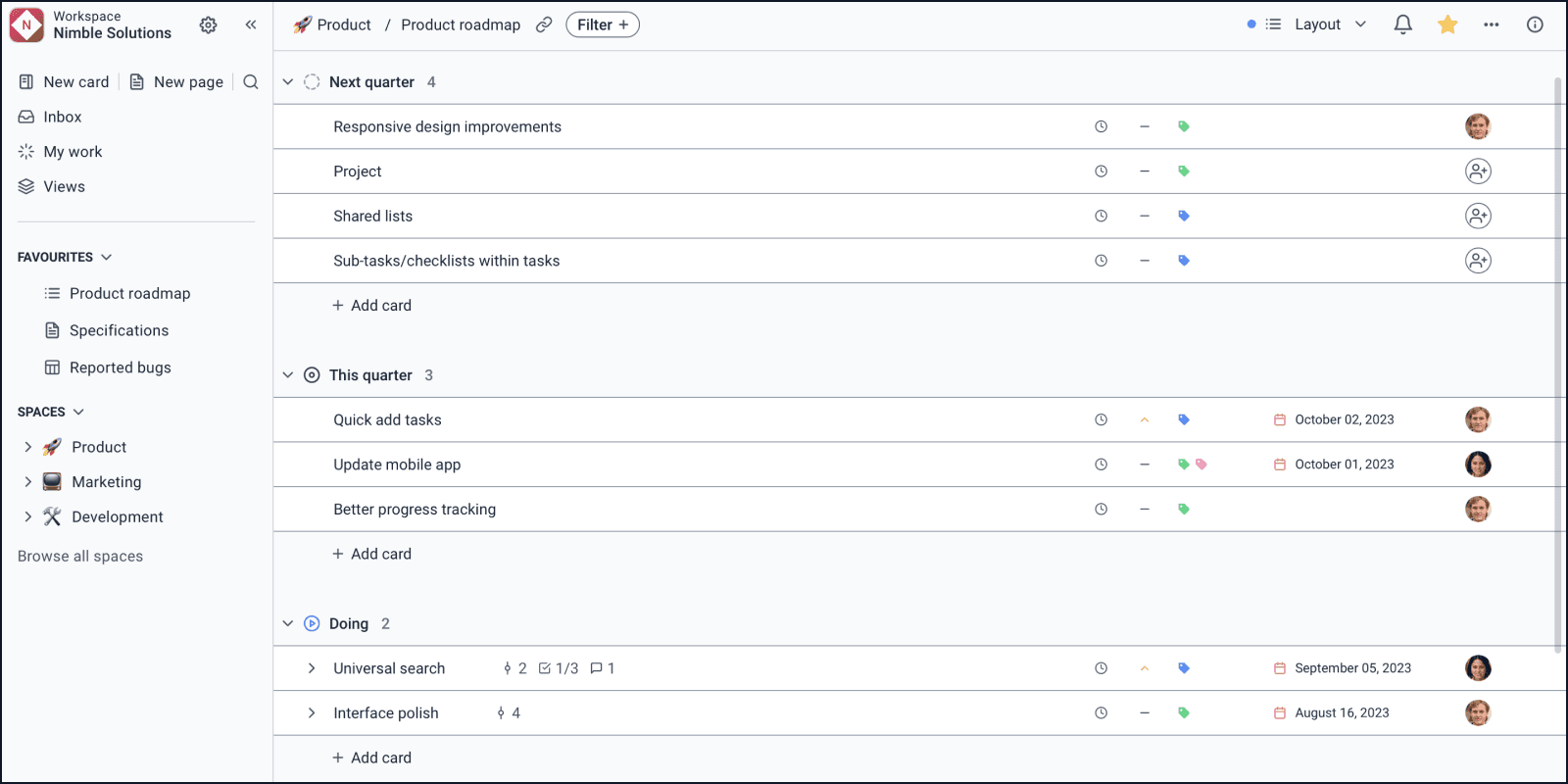Assign a member on Sub-tasks/checklists row

pyautogui.click(x=1478, y=261)
